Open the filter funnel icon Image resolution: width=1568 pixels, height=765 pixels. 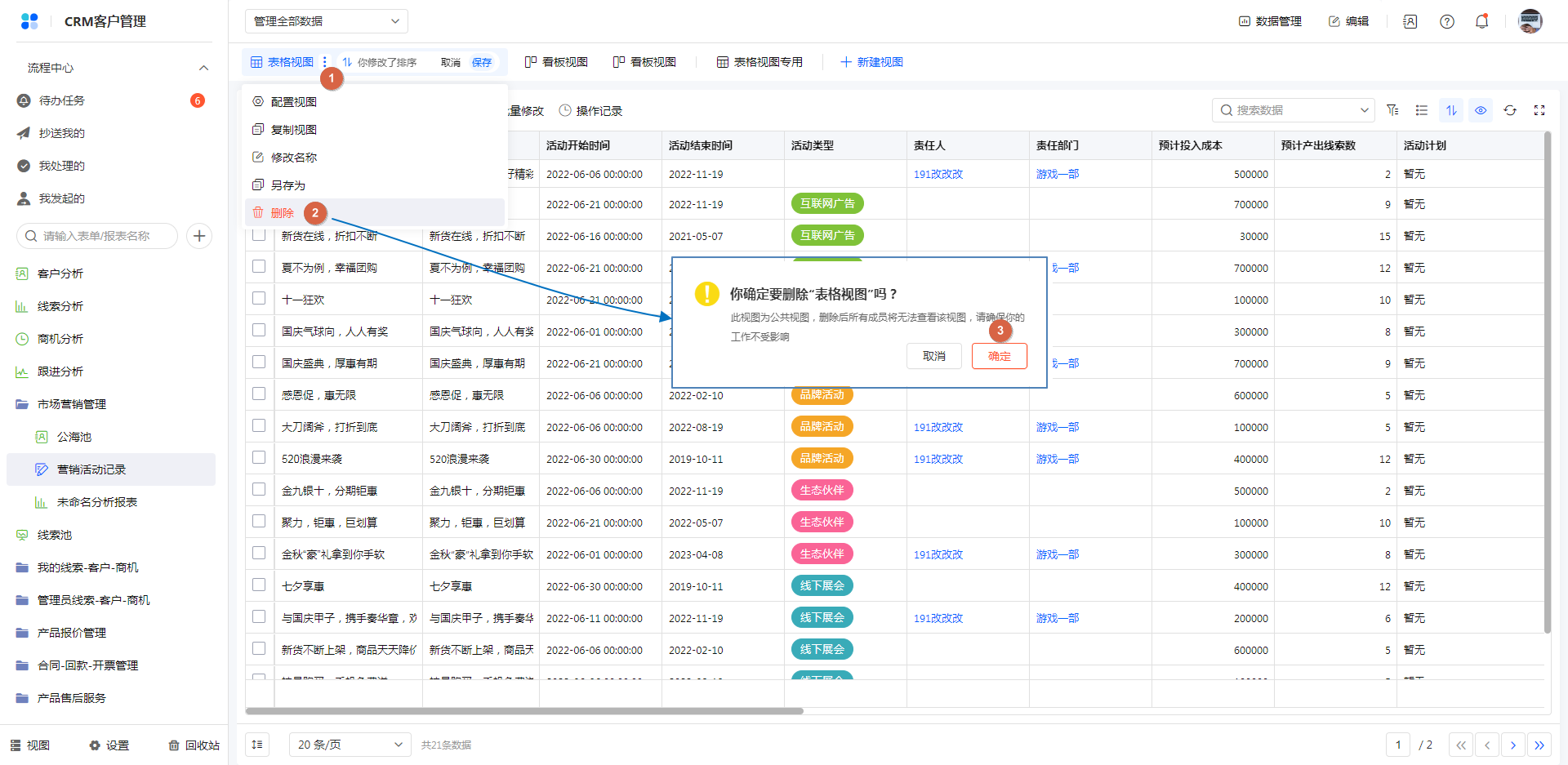1392,110
